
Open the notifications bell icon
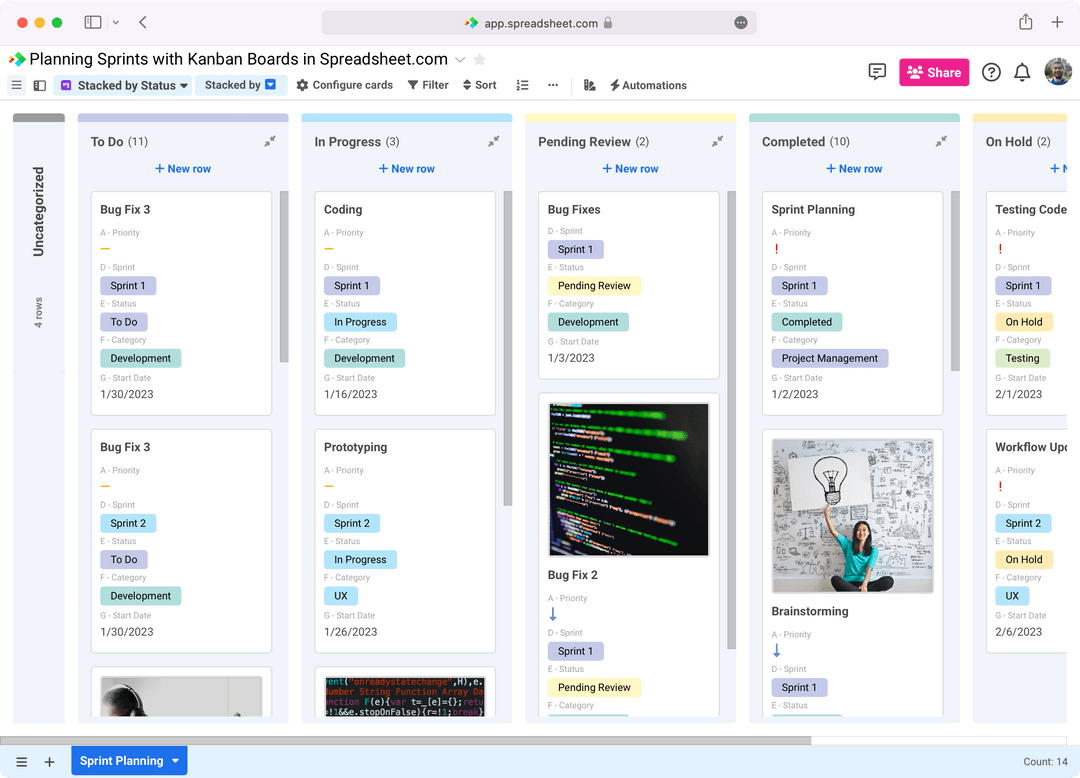(1022, 72)
